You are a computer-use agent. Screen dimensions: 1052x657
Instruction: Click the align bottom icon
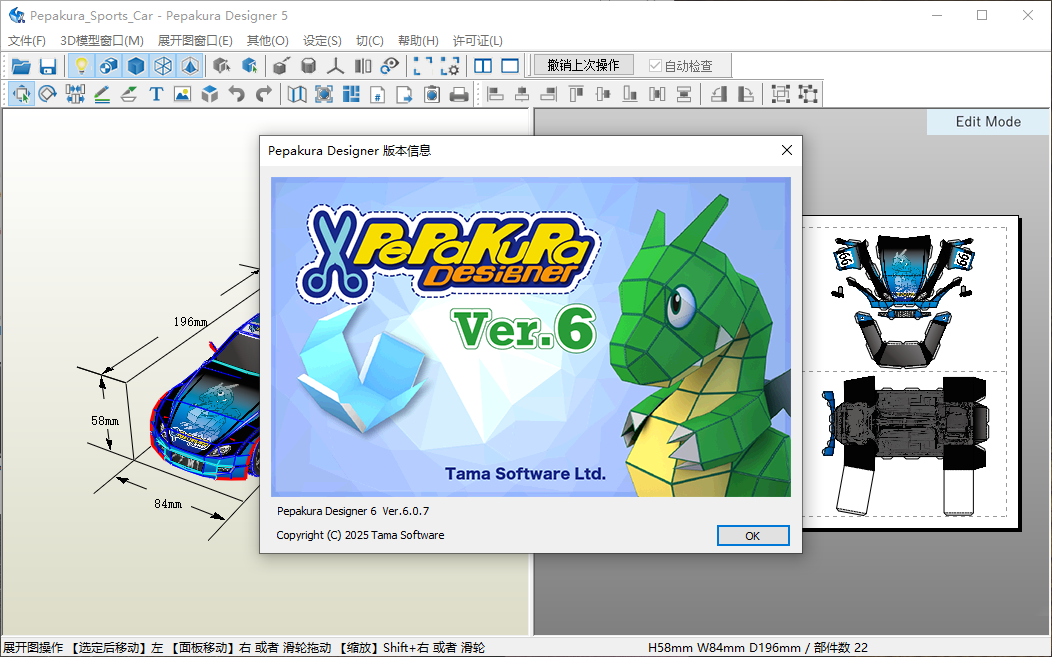pos(630,94)
